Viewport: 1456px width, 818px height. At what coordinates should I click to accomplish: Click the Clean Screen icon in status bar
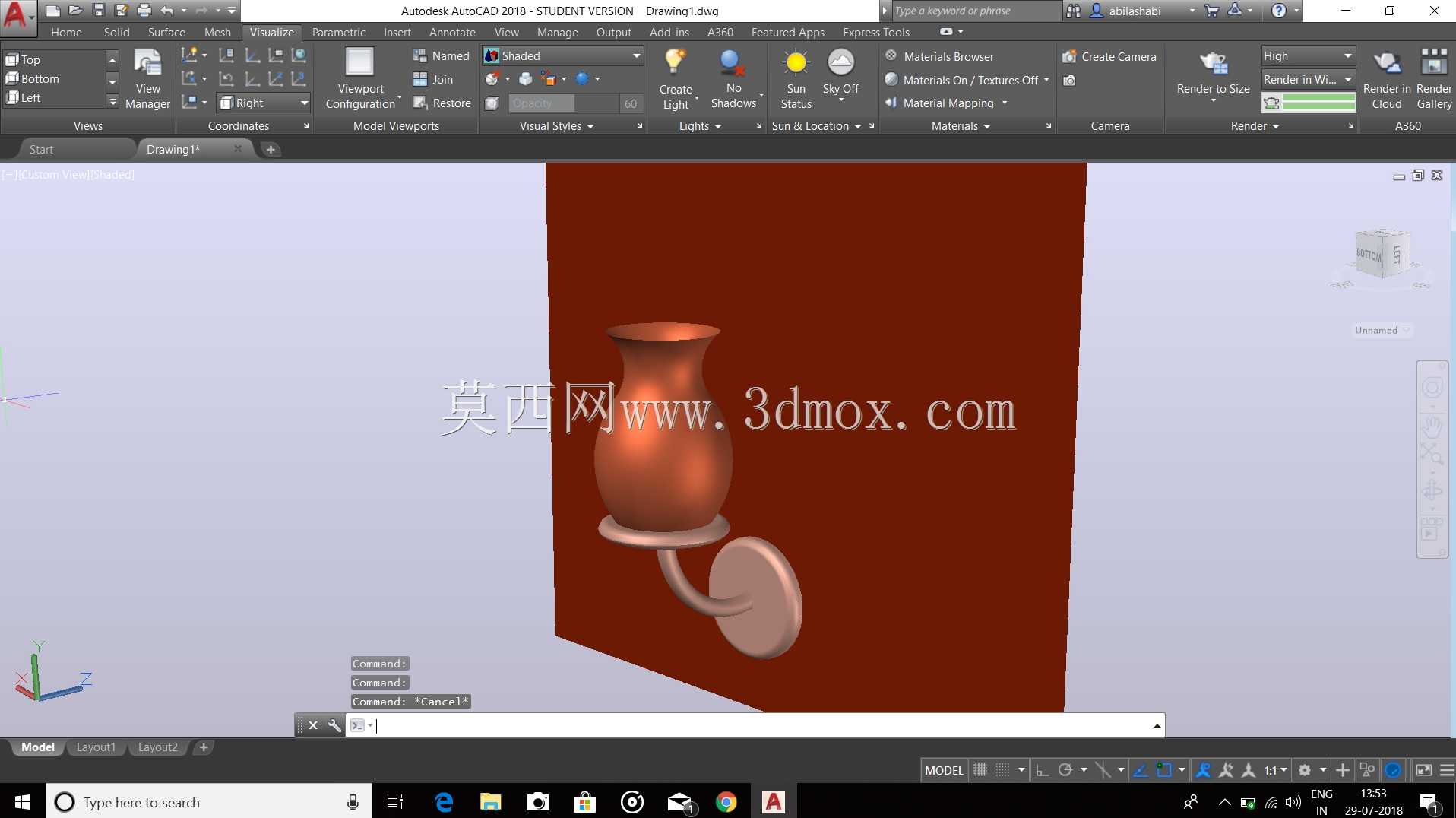(x=1423, y=770)
